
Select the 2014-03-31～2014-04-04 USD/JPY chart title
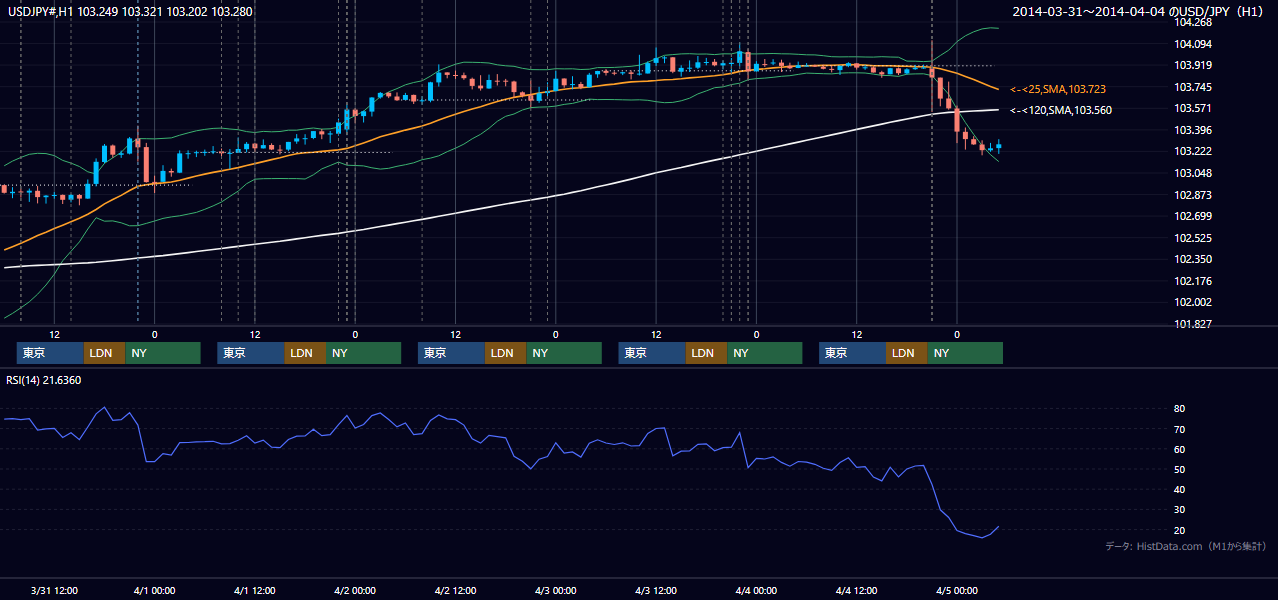[x=1138, y=11]
